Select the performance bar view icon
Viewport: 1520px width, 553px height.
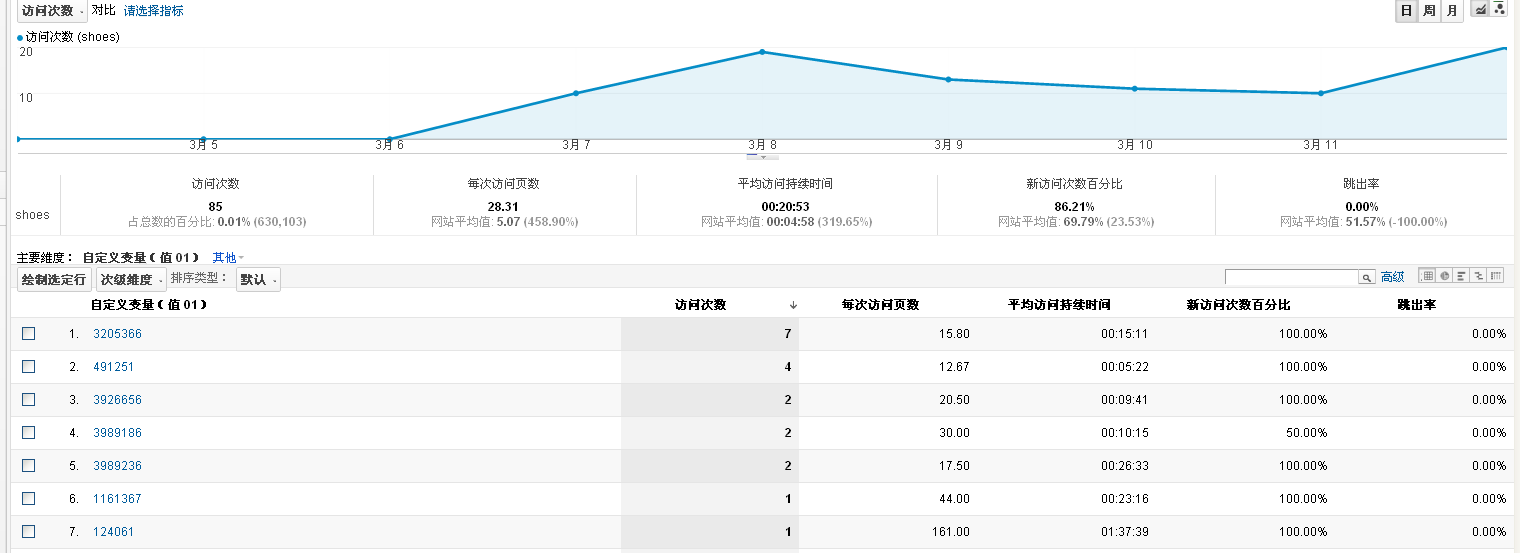pos(1462,276)
